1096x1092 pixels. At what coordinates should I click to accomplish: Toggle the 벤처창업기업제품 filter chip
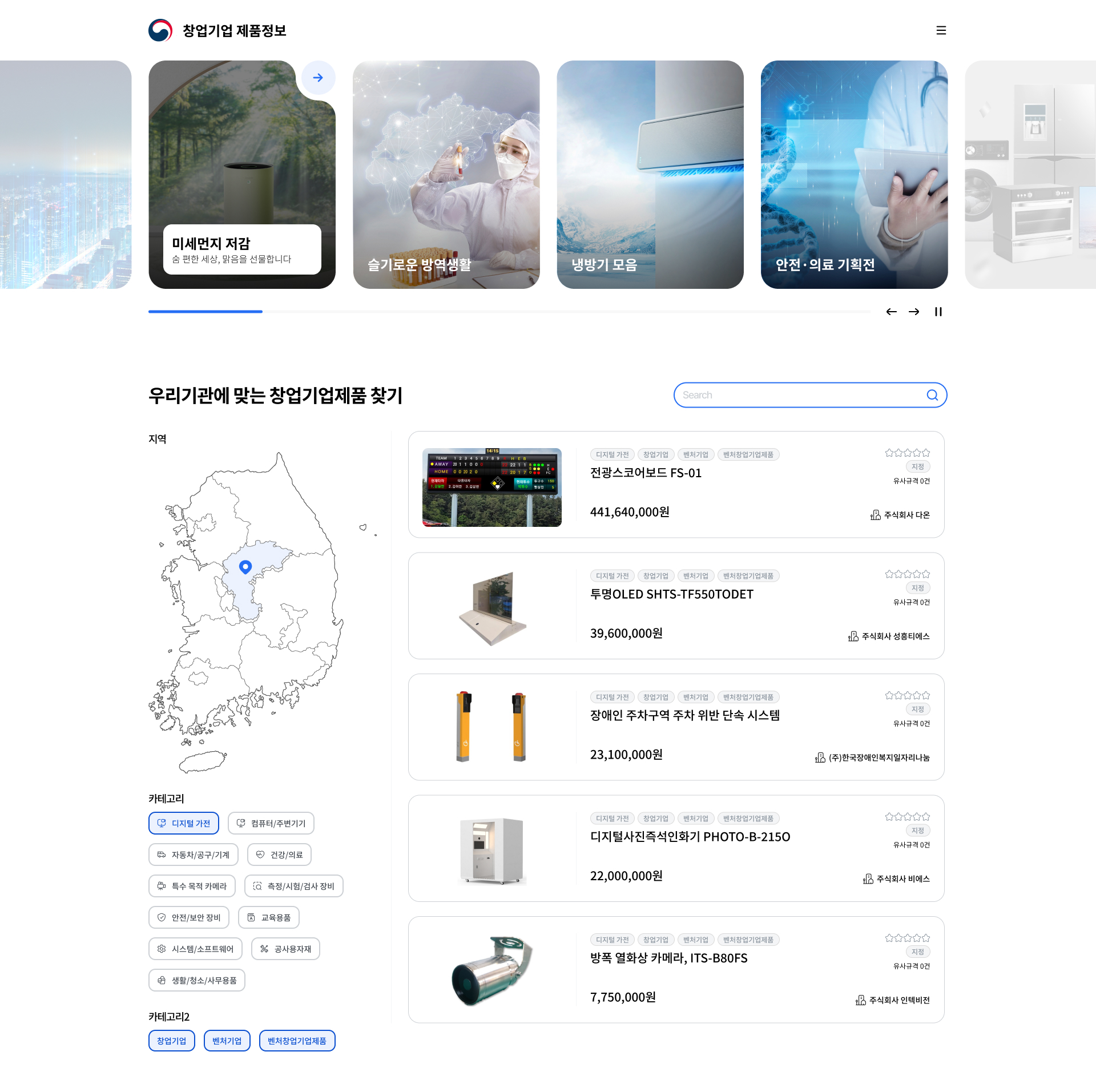(297, 1041)
